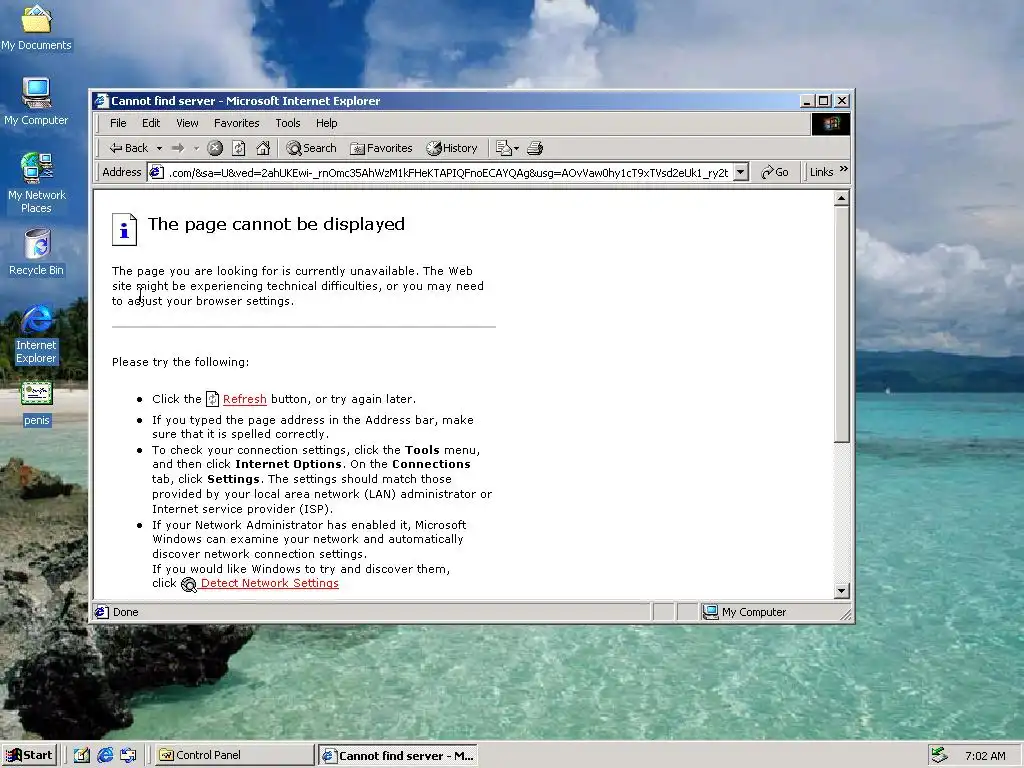Screen dimensions: 1024x768
Task: Click the Windows logo throbber icon
Action: point(831,123)
